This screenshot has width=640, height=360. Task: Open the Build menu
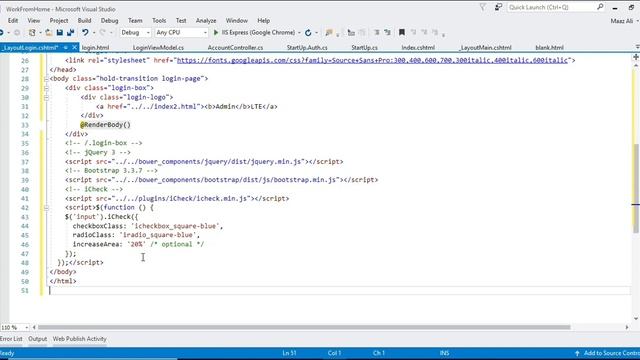84,21
